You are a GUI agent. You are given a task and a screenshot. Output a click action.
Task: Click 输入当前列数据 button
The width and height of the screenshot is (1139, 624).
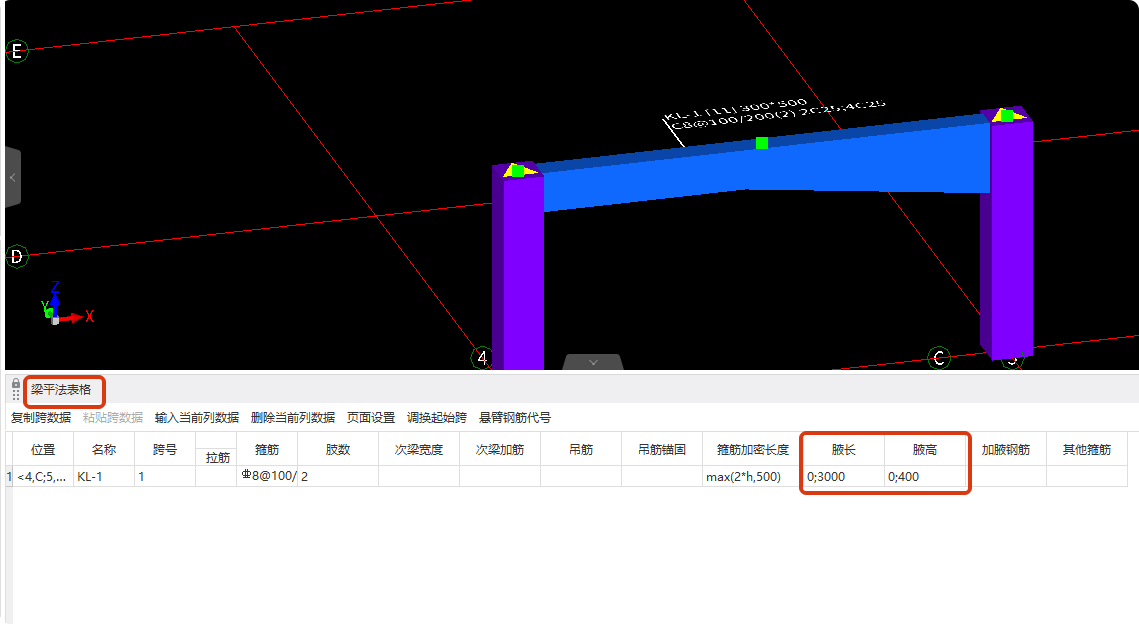point(197,418)
